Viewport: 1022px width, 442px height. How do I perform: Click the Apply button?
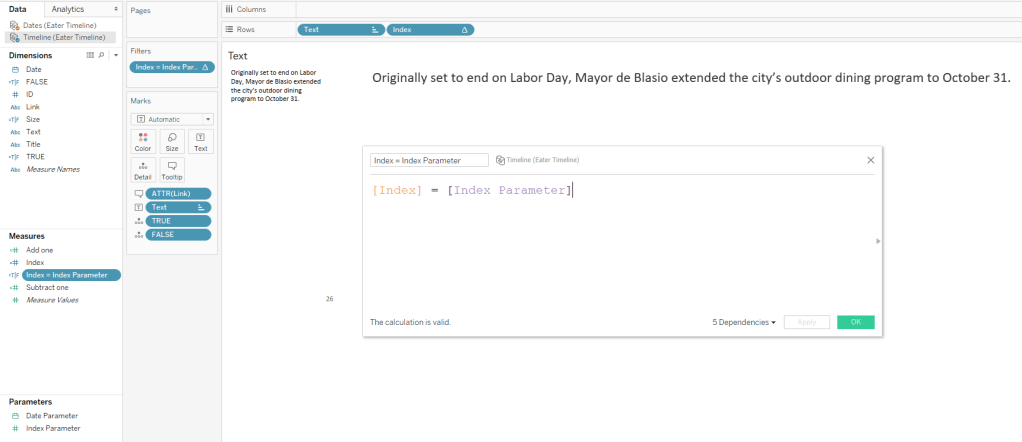pos(806,322)
